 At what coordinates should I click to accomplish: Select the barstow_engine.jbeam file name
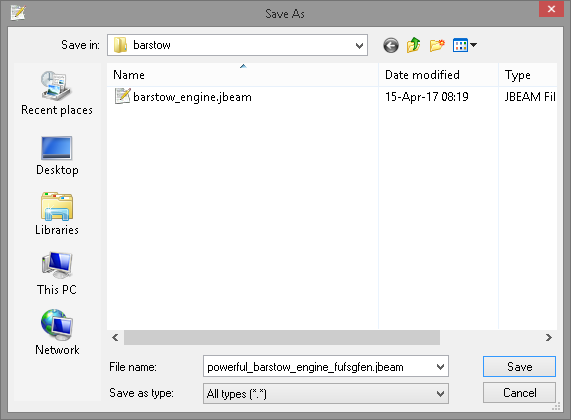[x=192, y=97]
